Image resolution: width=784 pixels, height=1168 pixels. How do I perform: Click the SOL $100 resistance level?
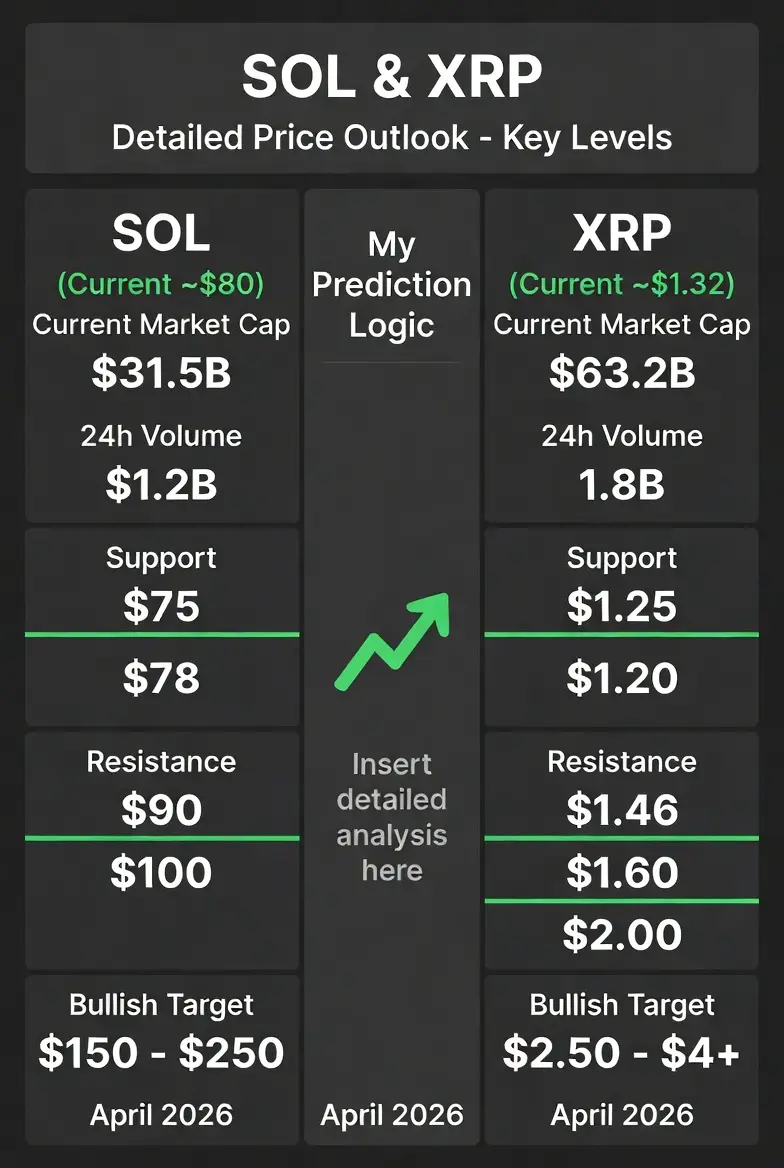pos(161,873)
